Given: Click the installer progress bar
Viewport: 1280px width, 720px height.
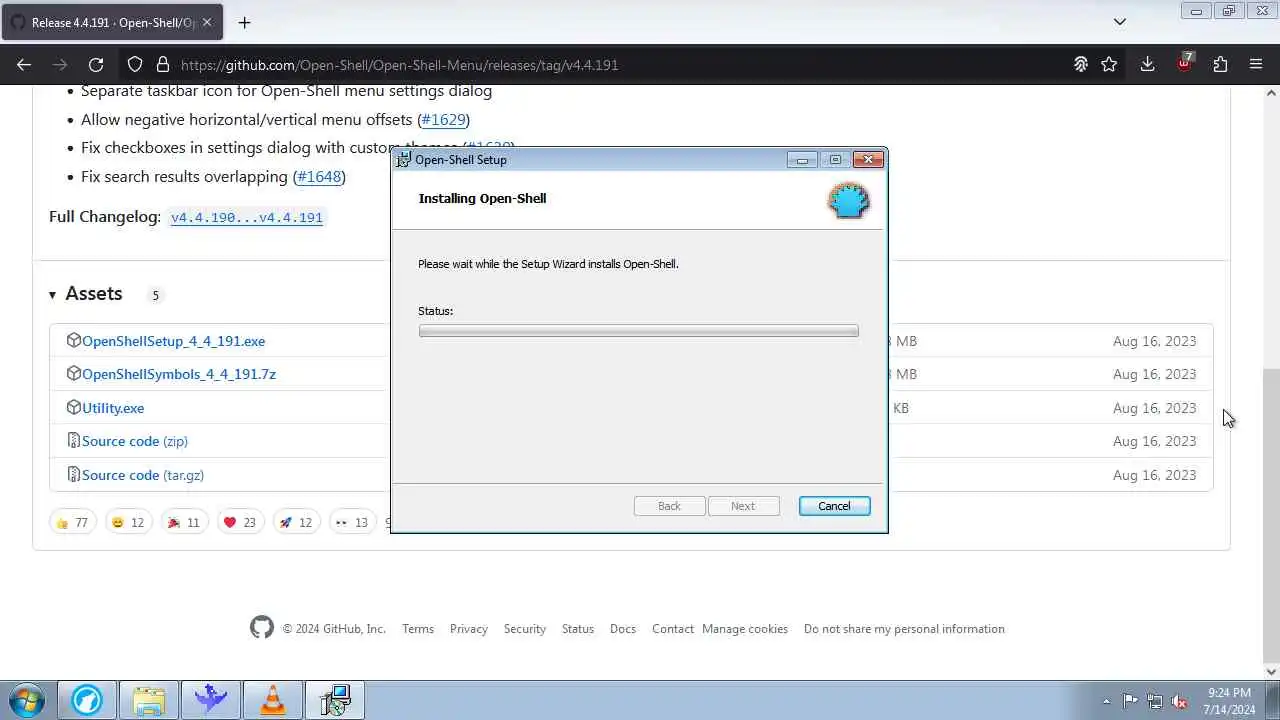Looking at the screenshot, I should tap(638, 331).
